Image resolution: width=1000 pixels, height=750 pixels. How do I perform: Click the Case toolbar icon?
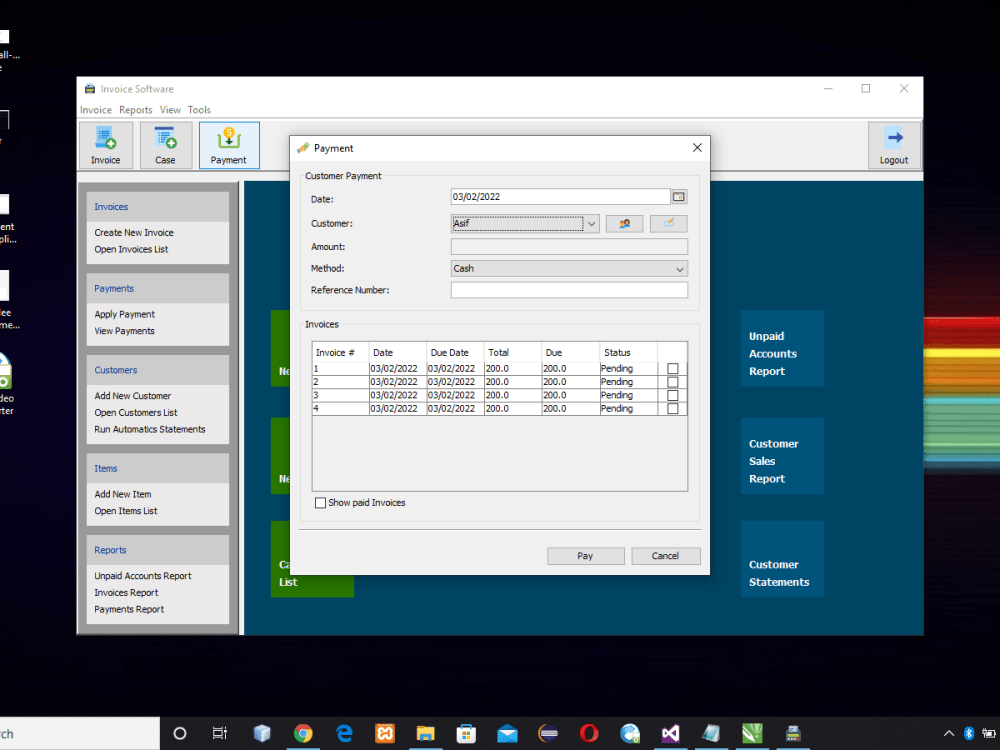tap(165, 145)
